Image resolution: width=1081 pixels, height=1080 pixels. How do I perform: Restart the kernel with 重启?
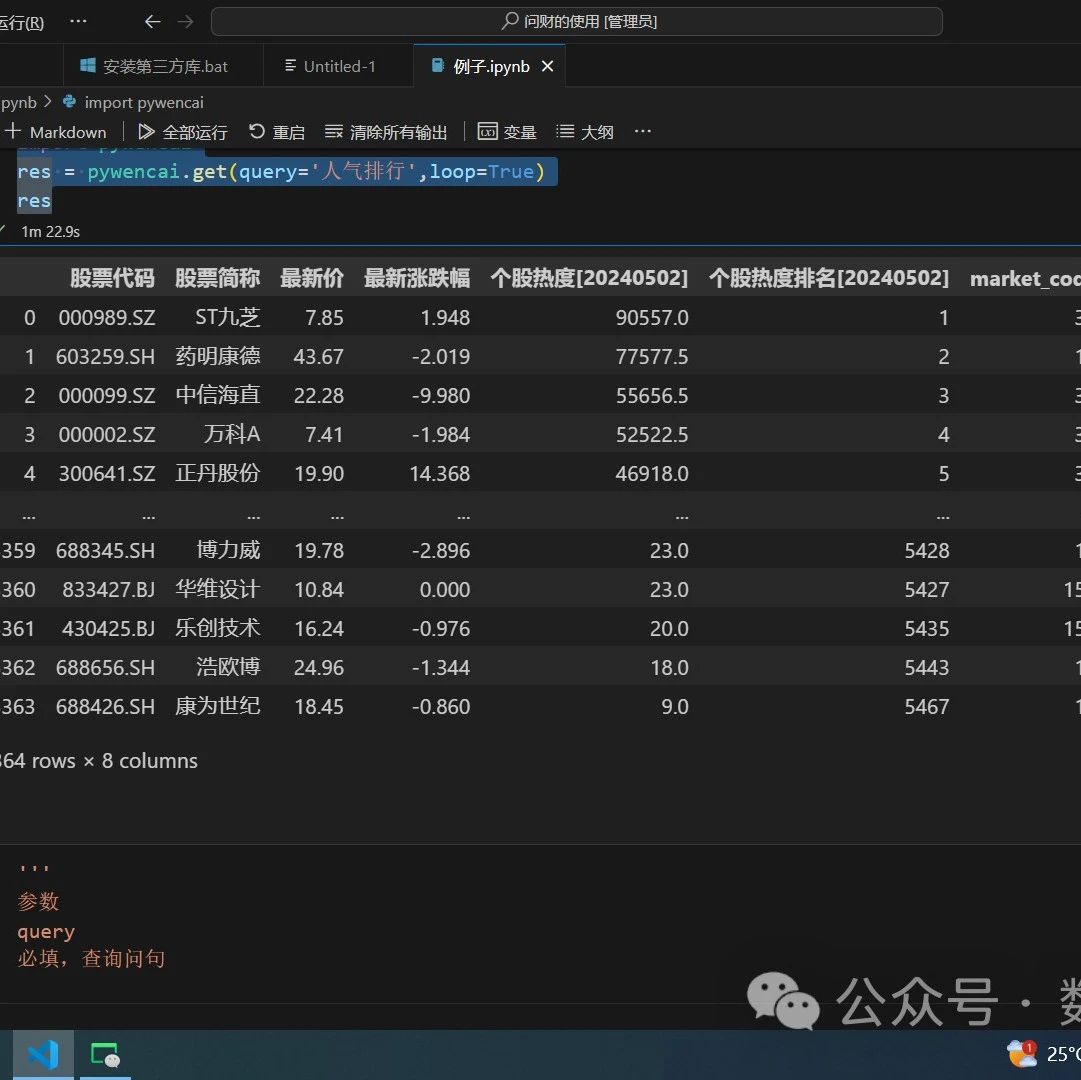tap(276, 132)
